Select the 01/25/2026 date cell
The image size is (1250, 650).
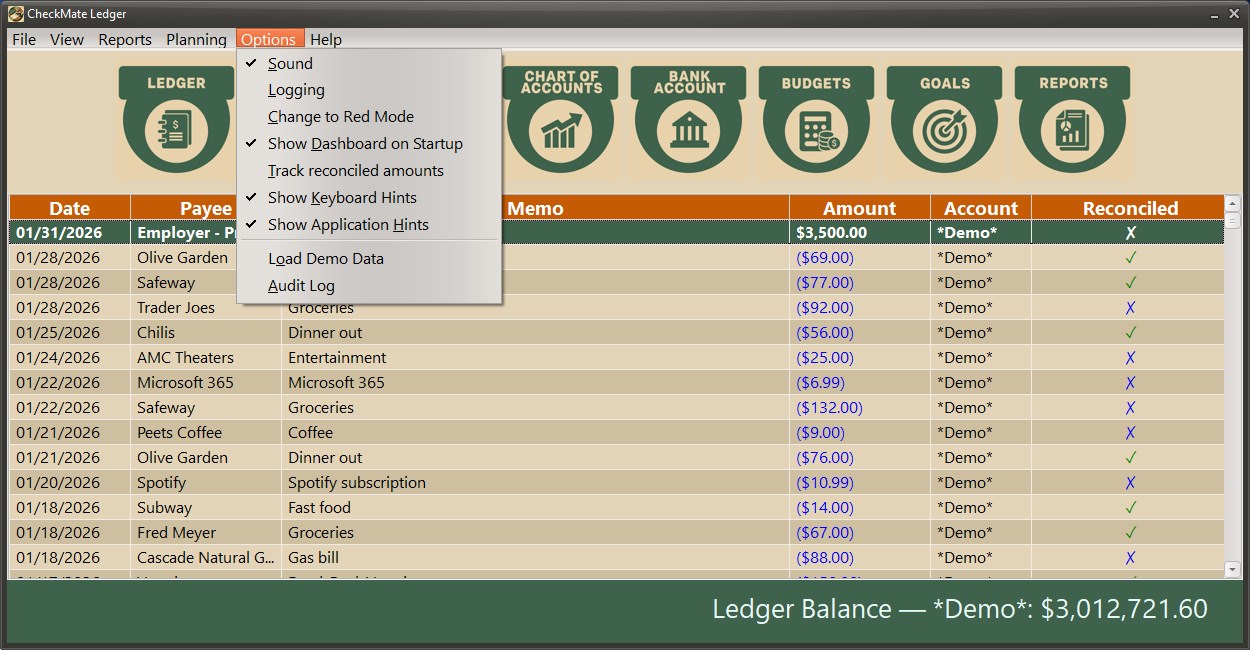click(x=70, y=333)
